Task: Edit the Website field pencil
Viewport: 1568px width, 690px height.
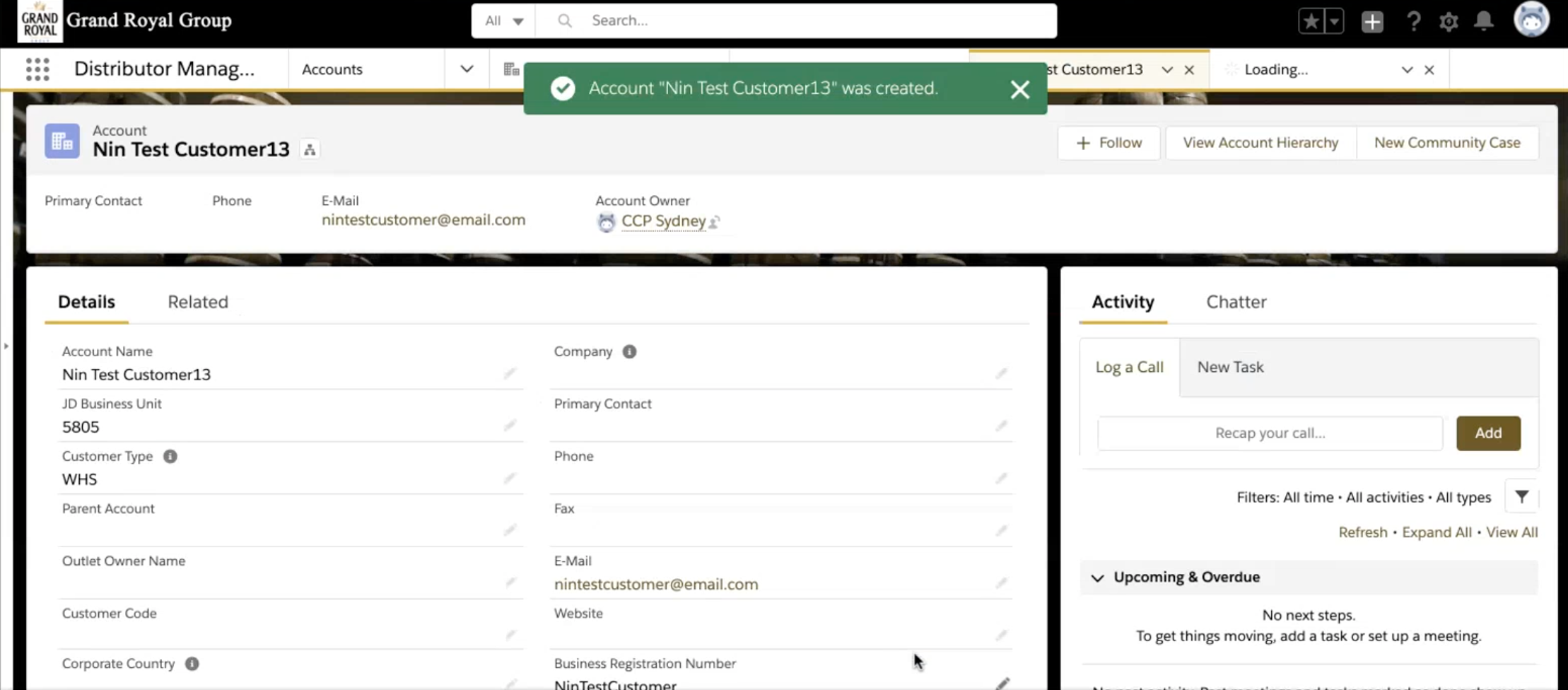Action: coord(1001,635)
